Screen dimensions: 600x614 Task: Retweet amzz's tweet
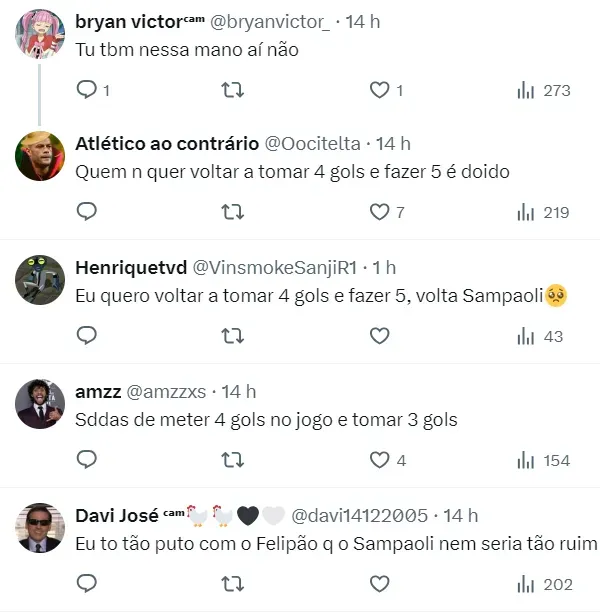232,460
